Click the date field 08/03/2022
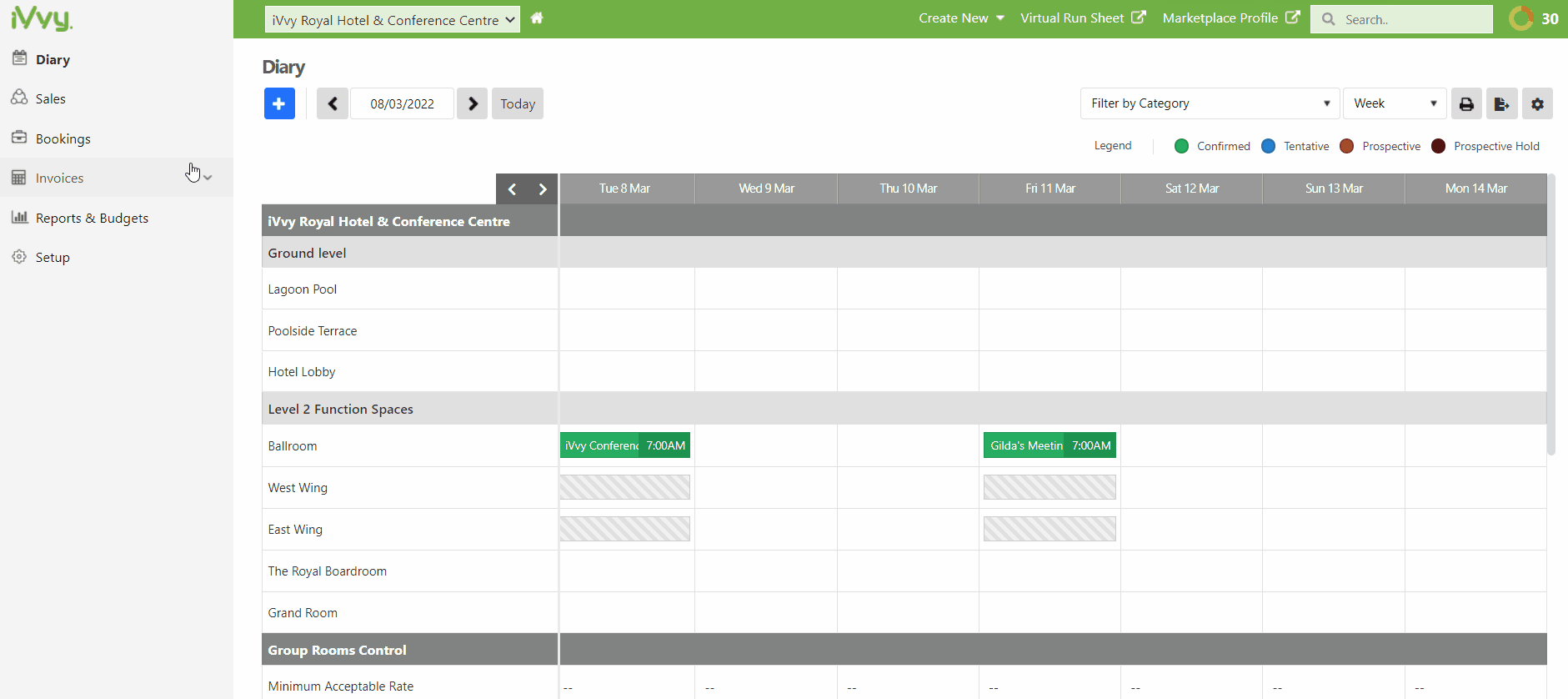This screenshot has width=1568, height=699. click(402, 103)
